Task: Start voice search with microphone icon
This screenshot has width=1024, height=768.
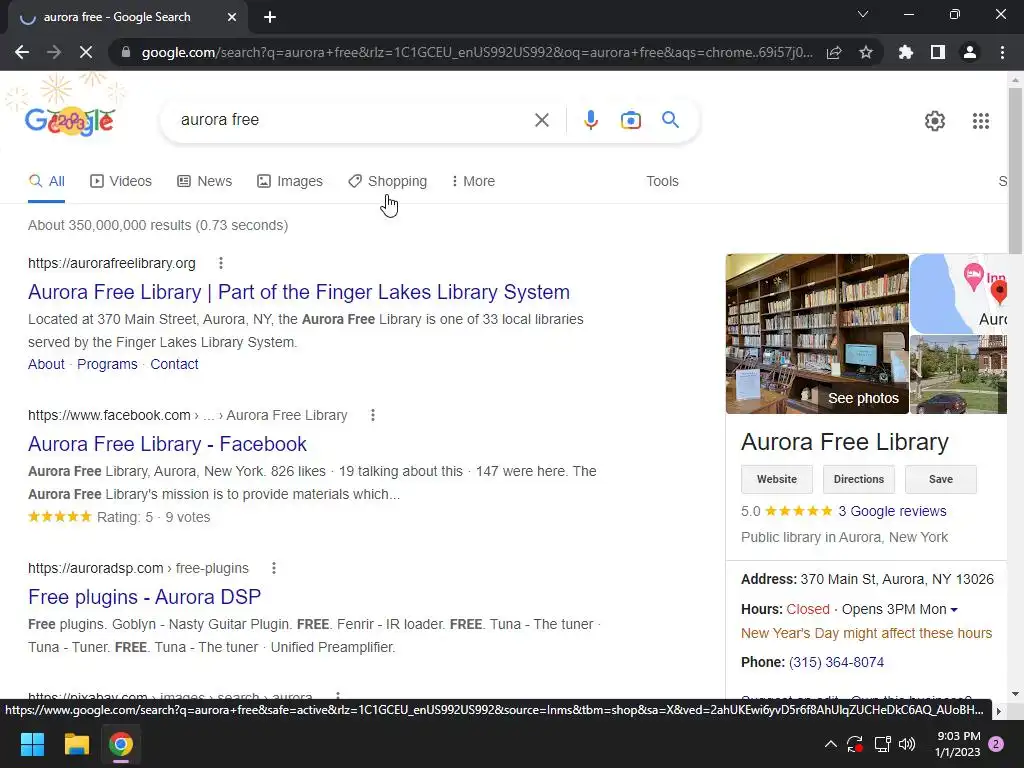Action: tap(590, 120)
